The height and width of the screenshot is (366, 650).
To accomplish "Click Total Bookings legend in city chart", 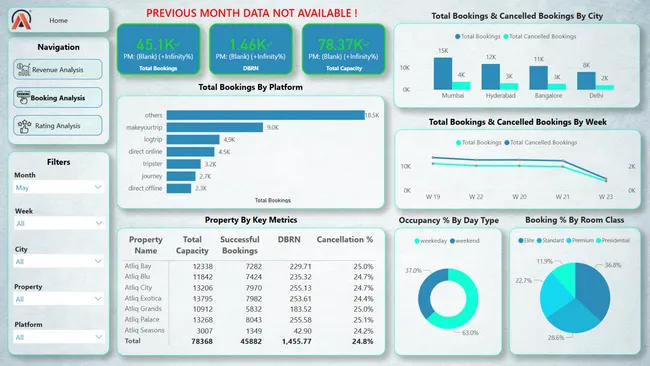I will click(478, 36).
